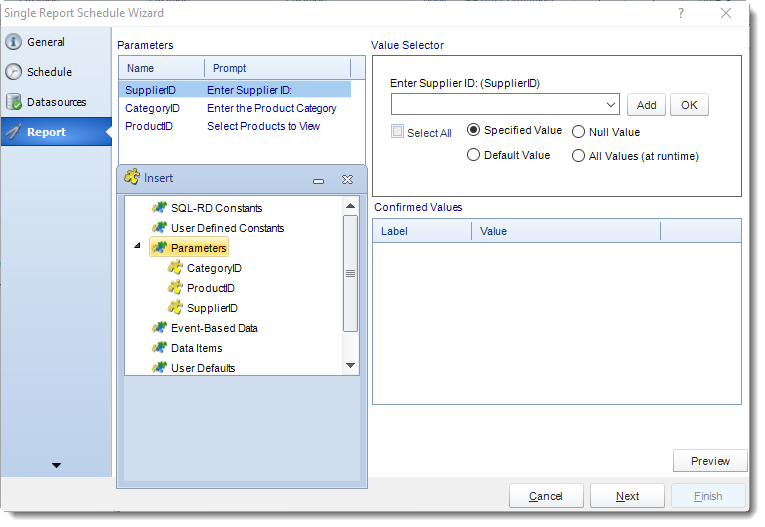Select Data Items tree item
Screen dimensions: 765x527
point(197,348)
